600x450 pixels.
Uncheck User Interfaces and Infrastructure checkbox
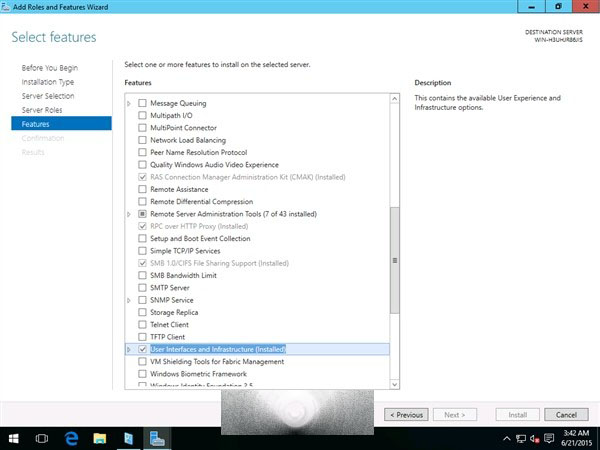(142, 349)
